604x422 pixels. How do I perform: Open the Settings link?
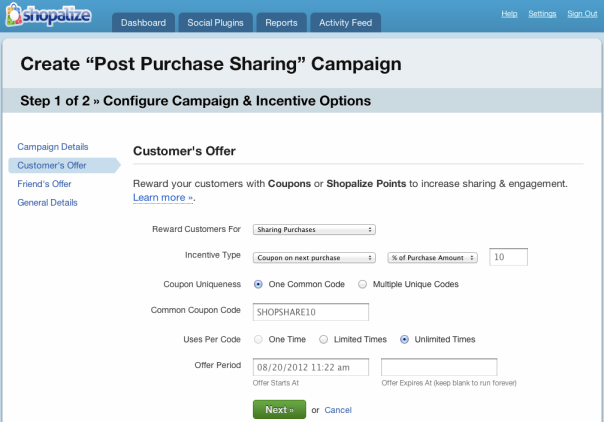point(542,14)
